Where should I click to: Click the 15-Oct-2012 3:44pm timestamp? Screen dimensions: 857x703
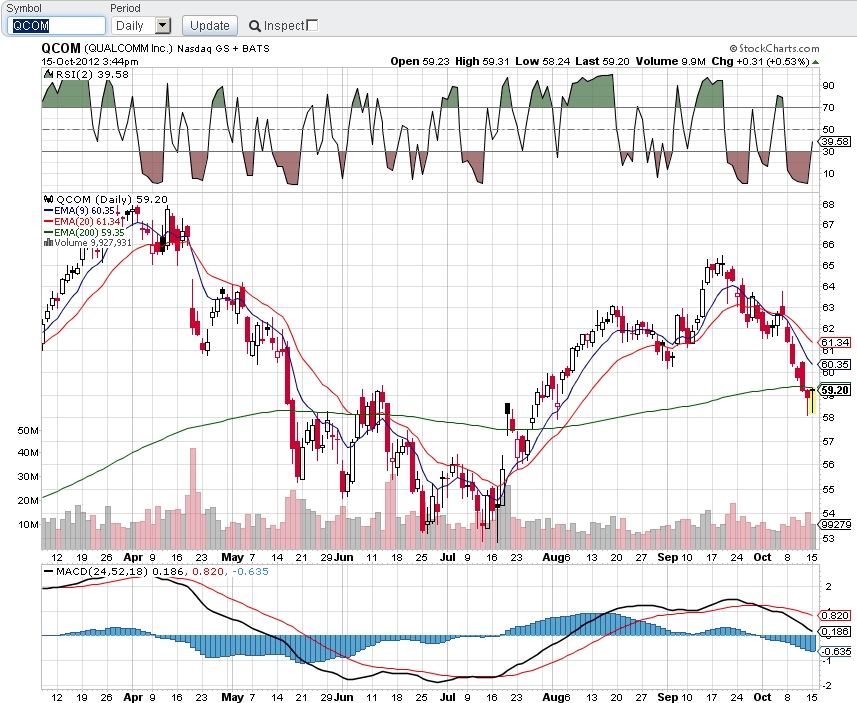pyautogui.click(x=90, y=61)
